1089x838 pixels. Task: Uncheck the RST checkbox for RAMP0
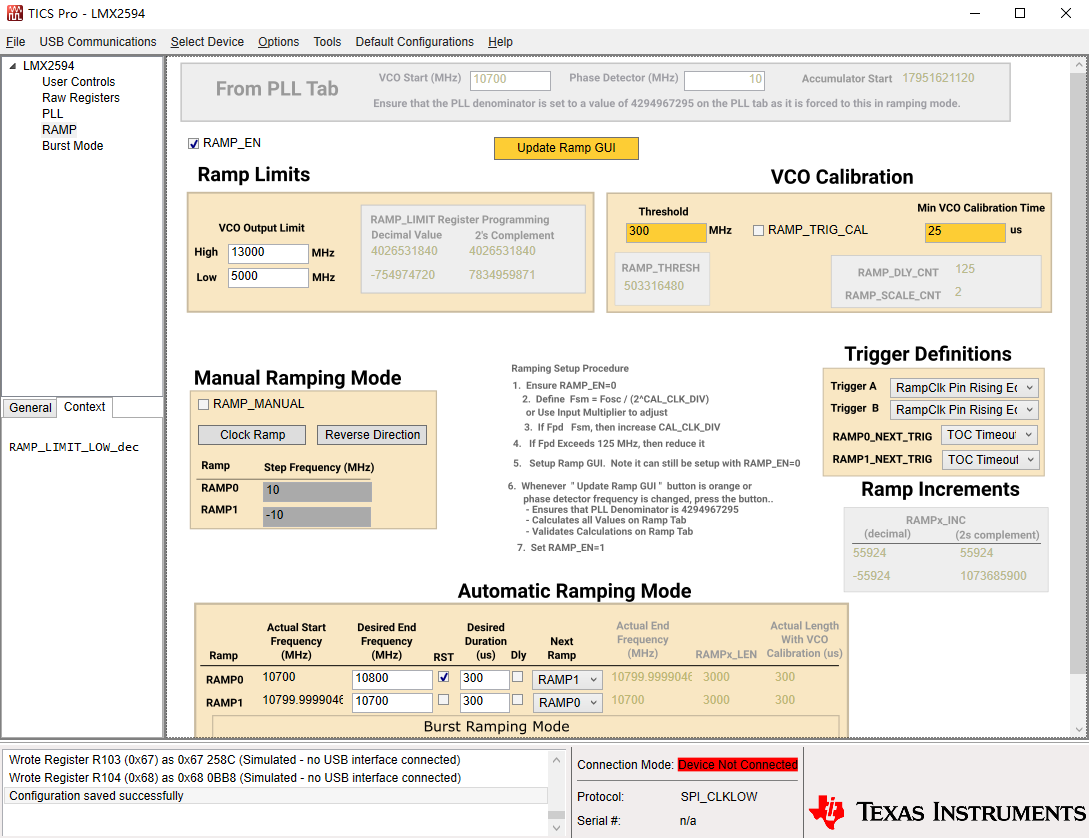click(443, 677)
